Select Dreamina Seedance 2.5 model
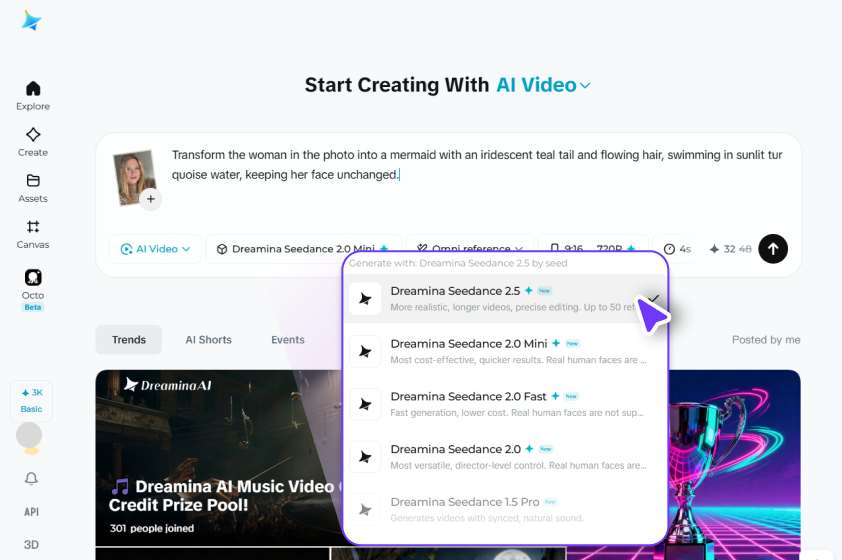Image resolution: width=842 pixels, height=560 pixels. pyautogui.click(x=505, y=299)
